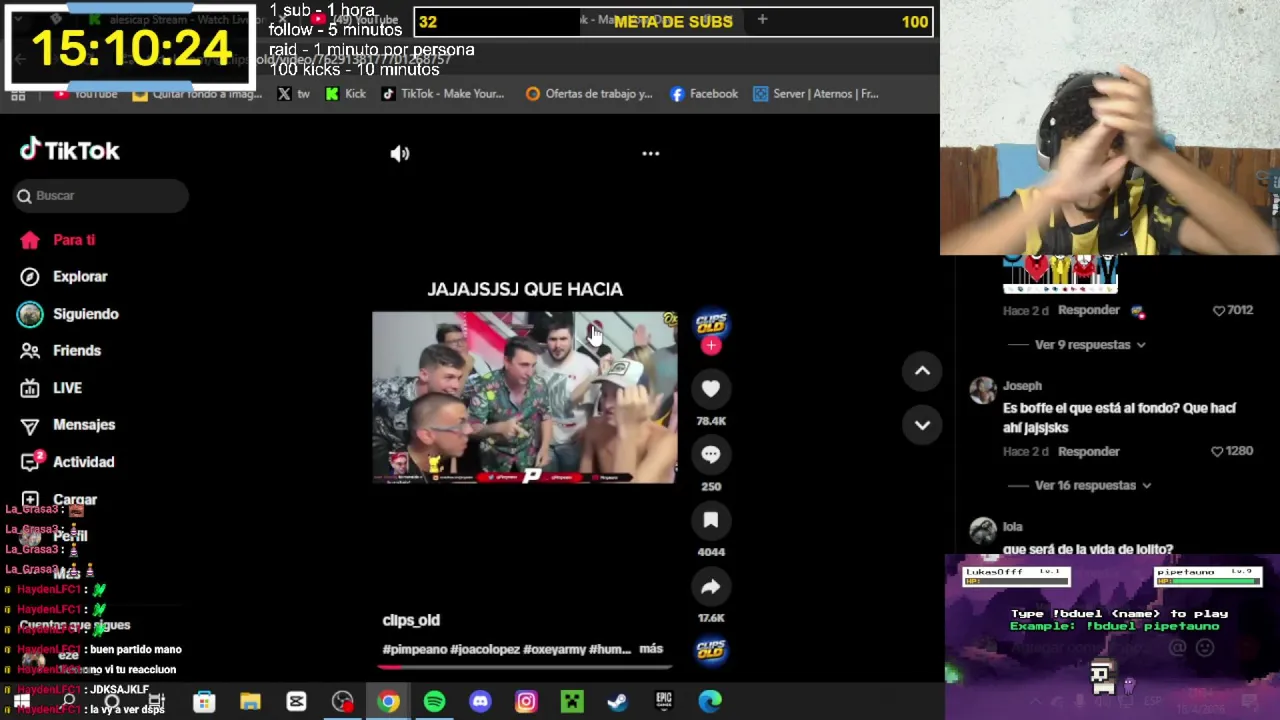Open lola's commenter profile name
The height and width of the screenshot is (720, 1280).
1013,527
